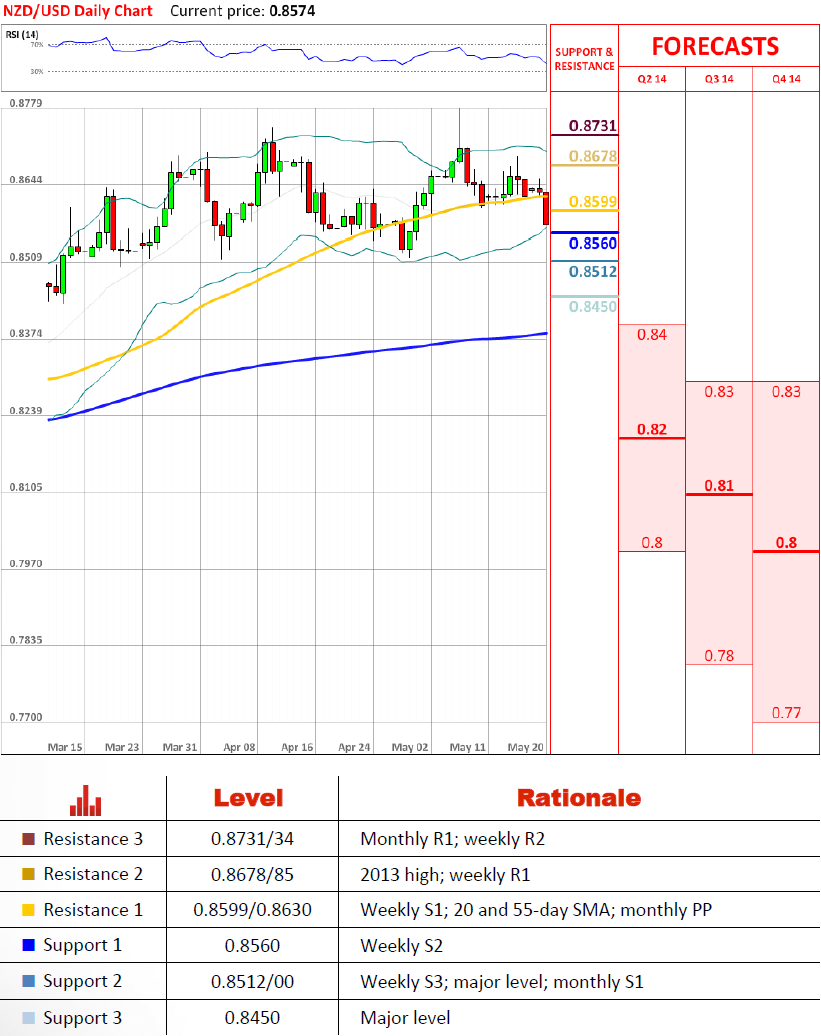Screen dimensions: 821x1036
Task: Click the Support 3 light-blue color swatch
Action: point(28,1018)
